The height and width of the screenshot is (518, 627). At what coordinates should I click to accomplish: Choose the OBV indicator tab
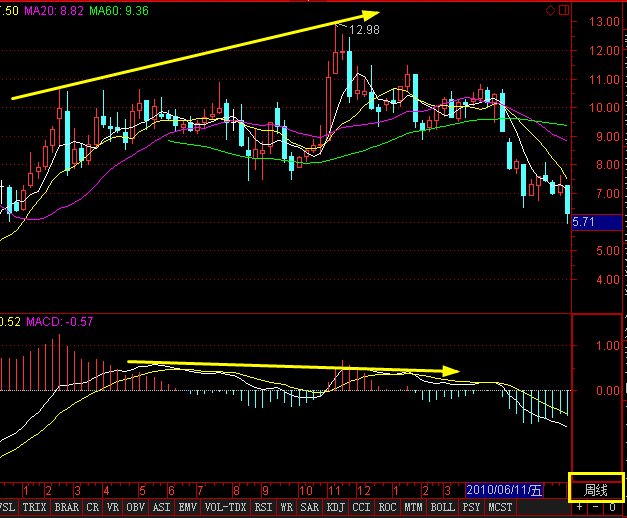click(135, 508)
